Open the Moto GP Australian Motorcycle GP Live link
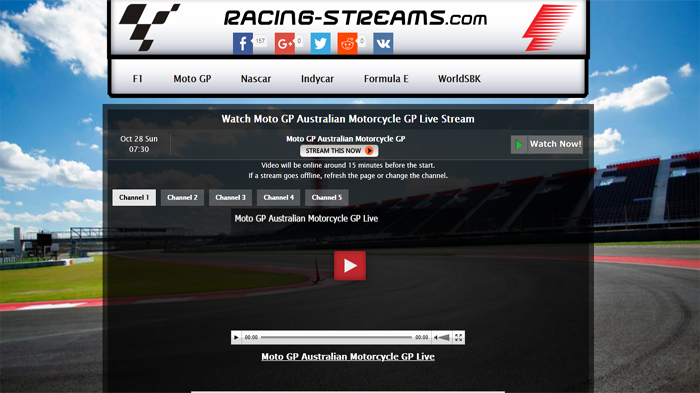The height and width of the screenshot is (393, 700). coord(348,356)
